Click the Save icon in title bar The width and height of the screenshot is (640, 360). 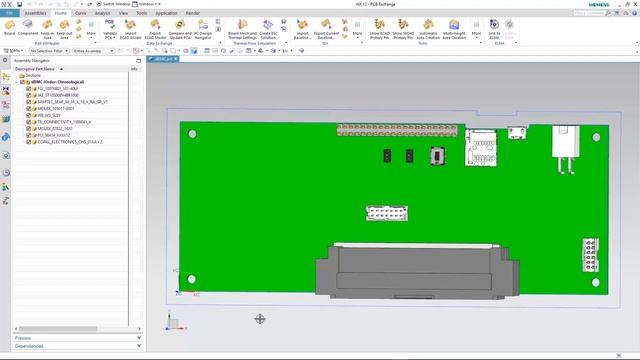click(19, 4)
